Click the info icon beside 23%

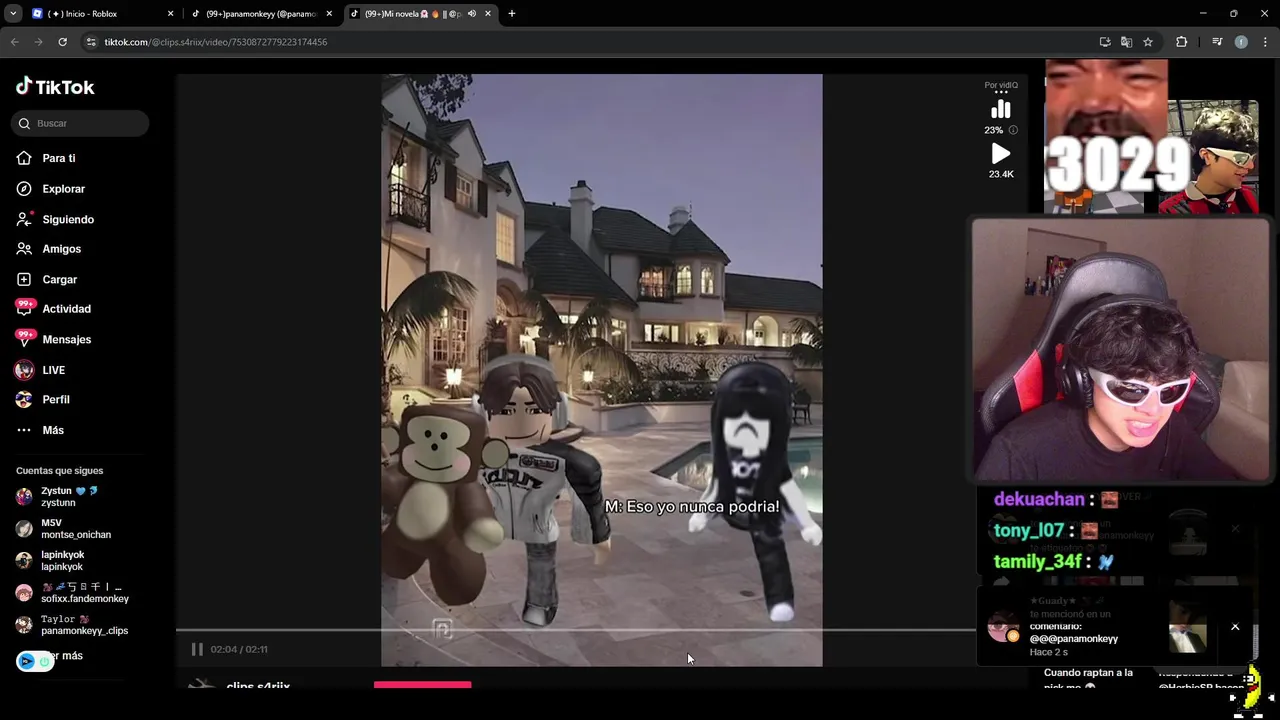coord(1013,130)
